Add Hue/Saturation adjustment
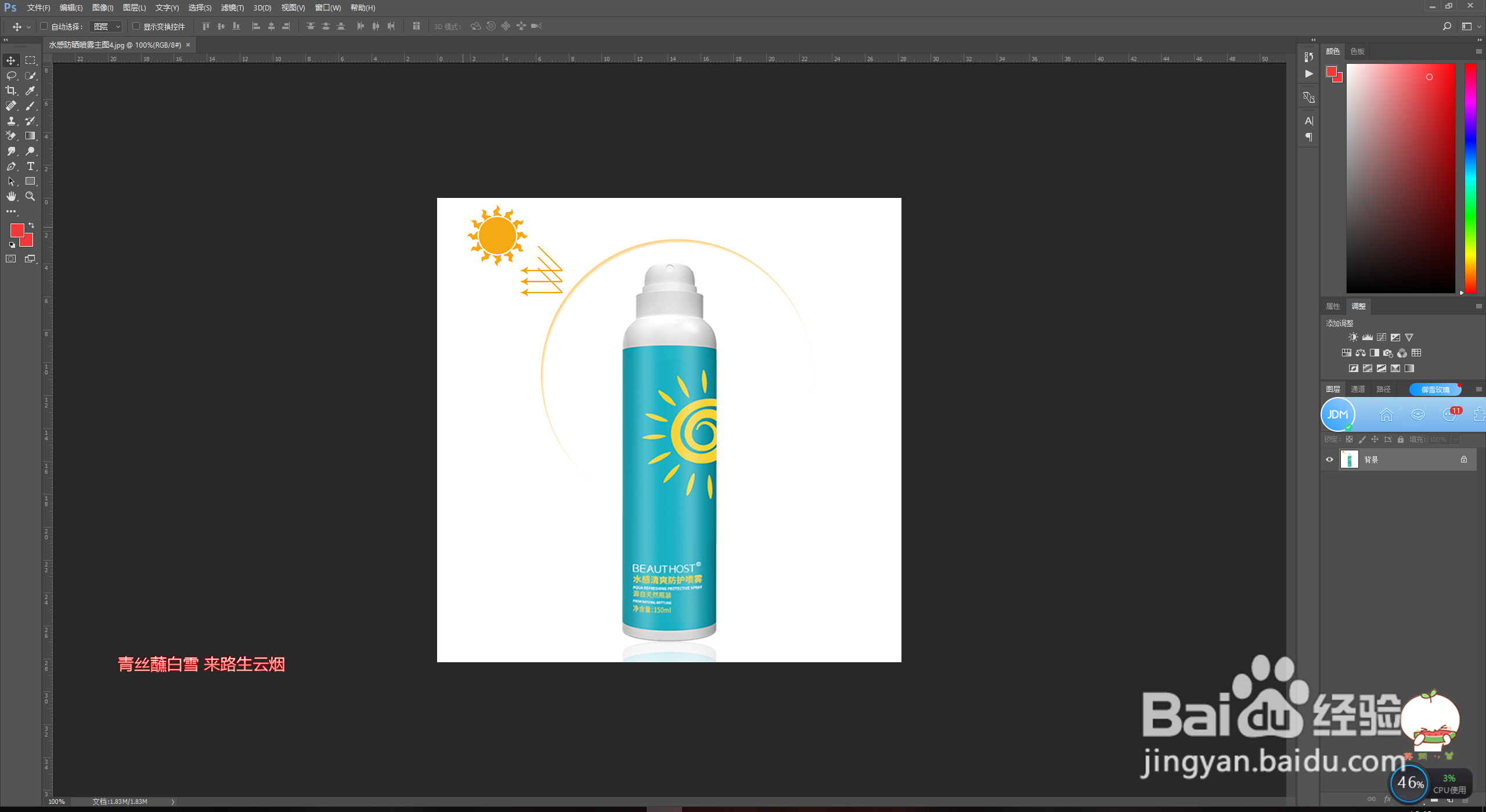 pyautogui.click(x=1346, y=353)
